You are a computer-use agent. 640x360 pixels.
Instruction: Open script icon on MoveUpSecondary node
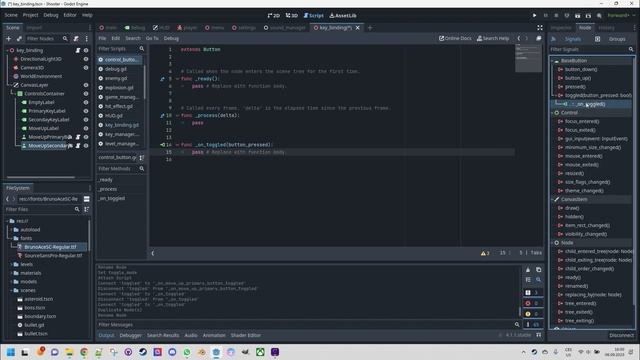78,146
